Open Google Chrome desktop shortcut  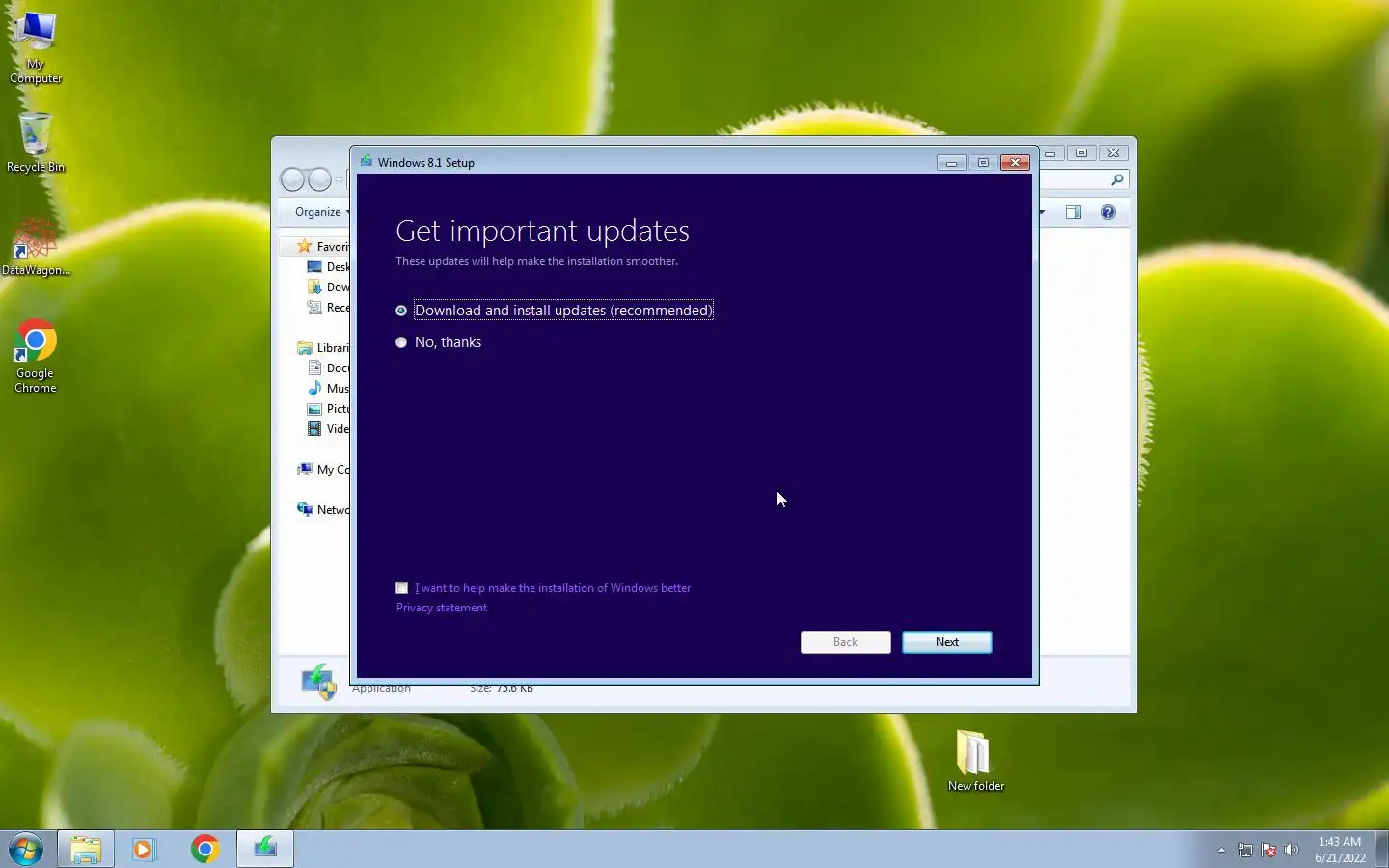pyautogui.click(x=36, y=356)
